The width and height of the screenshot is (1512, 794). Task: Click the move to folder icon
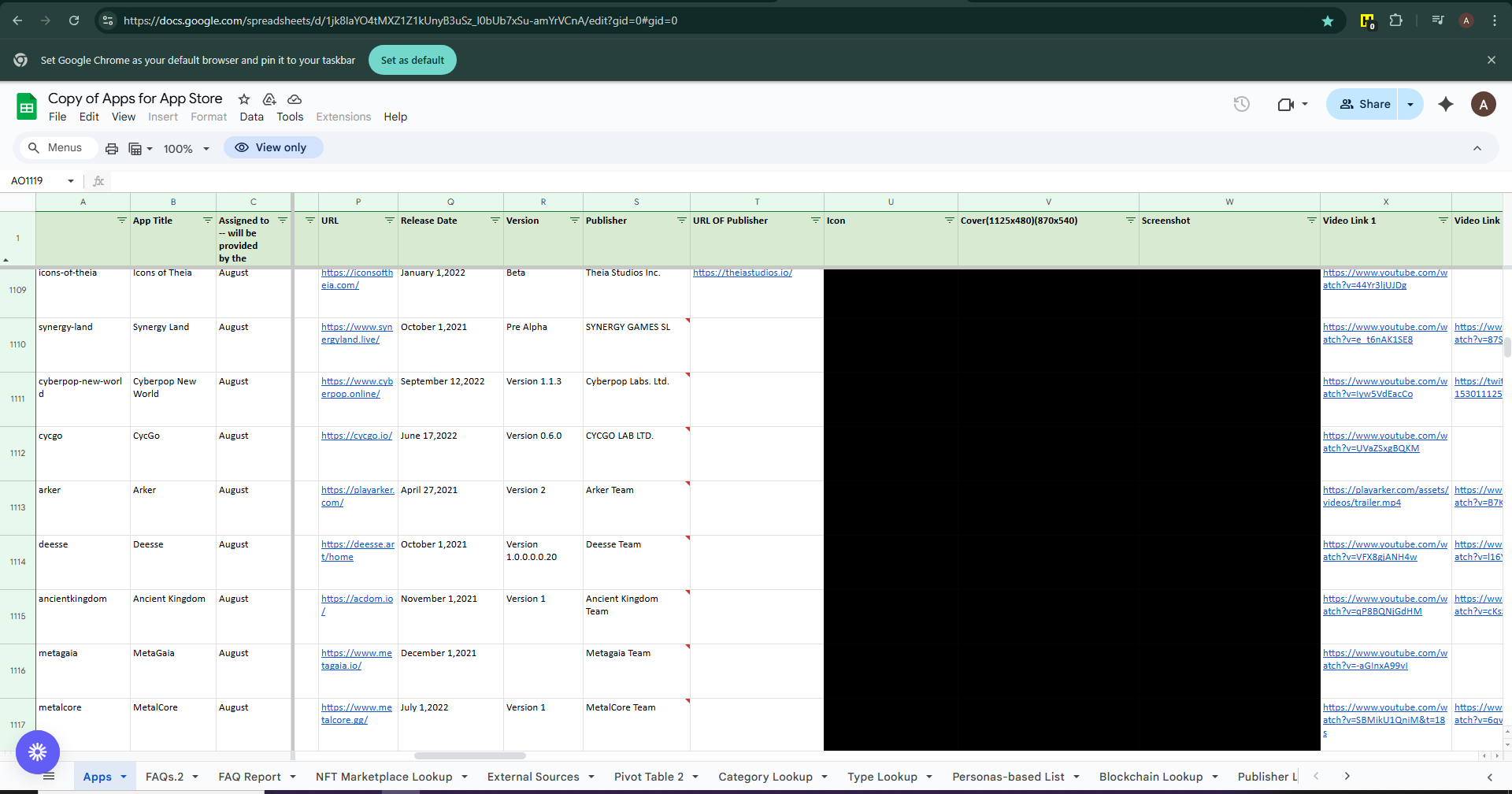pyautogui.click(x=269, y=99)
